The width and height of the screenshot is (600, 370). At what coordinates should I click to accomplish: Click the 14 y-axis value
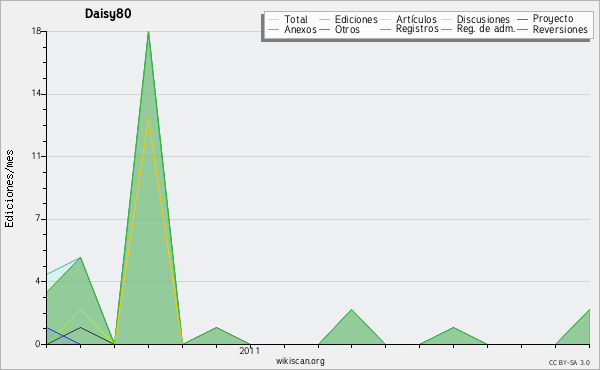36,94
